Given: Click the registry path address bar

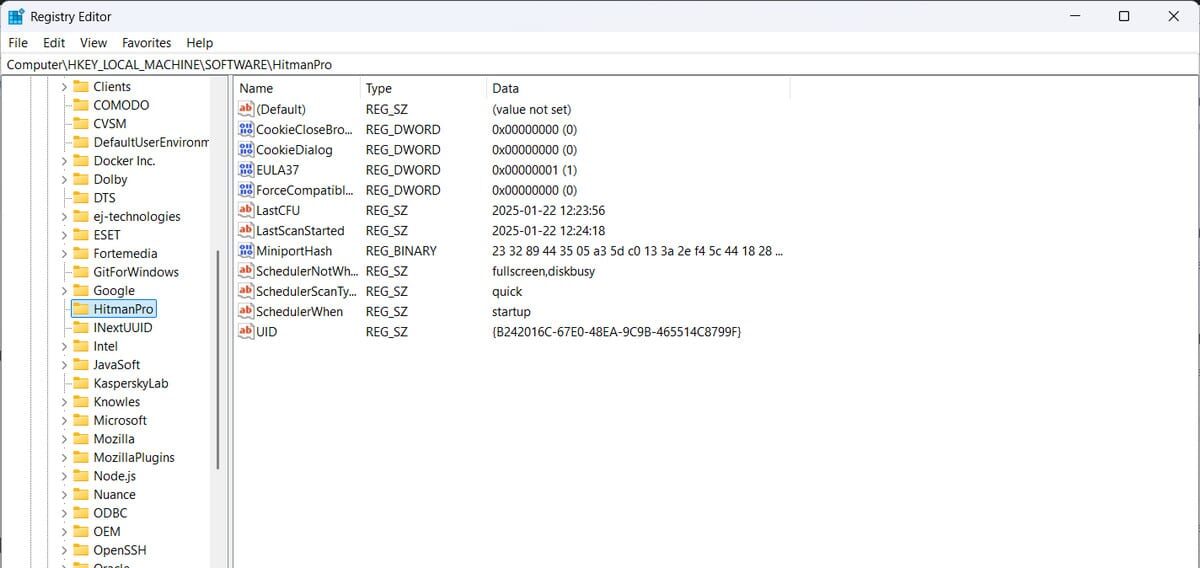Looking at the screenshot, I should pyautogui.click(x=600, y=64).
